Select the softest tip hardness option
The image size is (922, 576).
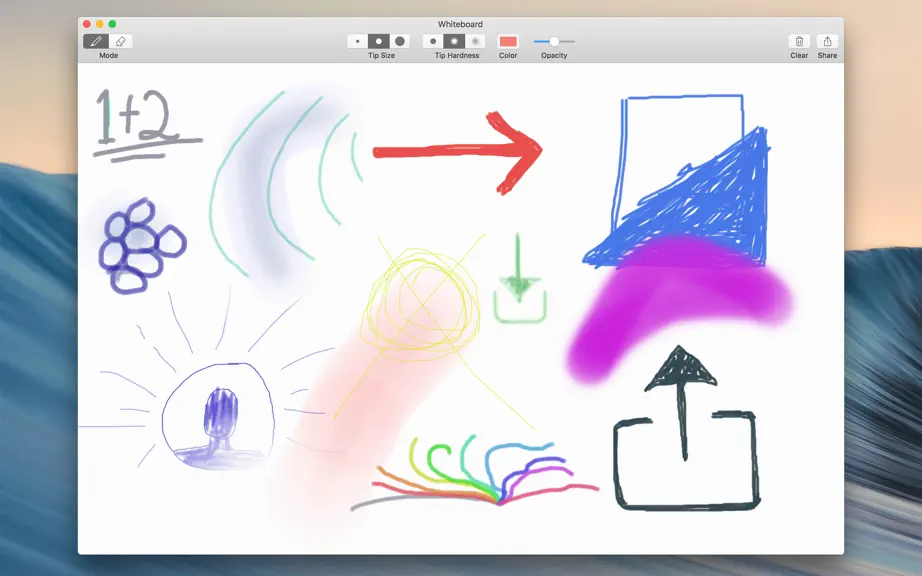tap(475, 41)
